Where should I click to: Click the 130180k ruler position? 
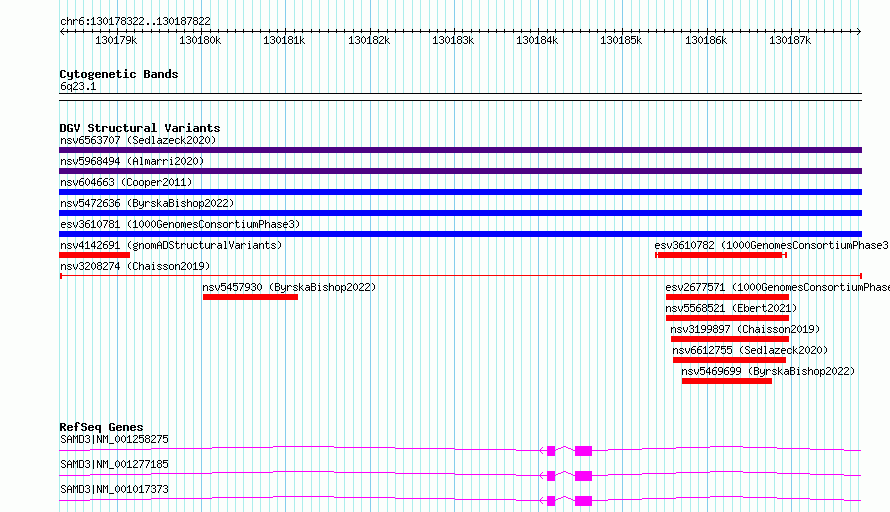pos(200,40)
